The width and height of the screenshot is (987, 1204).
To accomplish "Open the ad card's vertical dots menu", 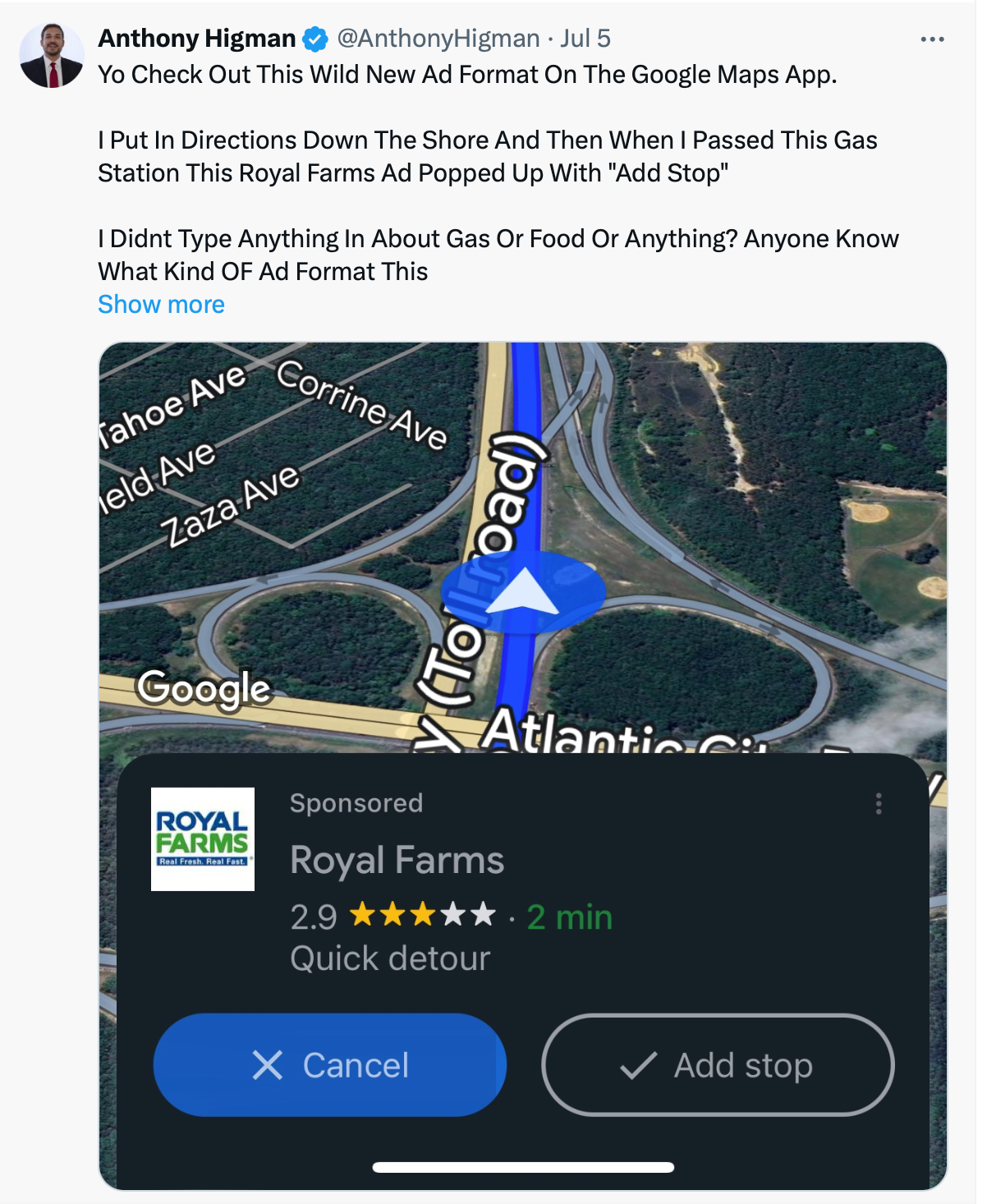I will pos(879,803).
